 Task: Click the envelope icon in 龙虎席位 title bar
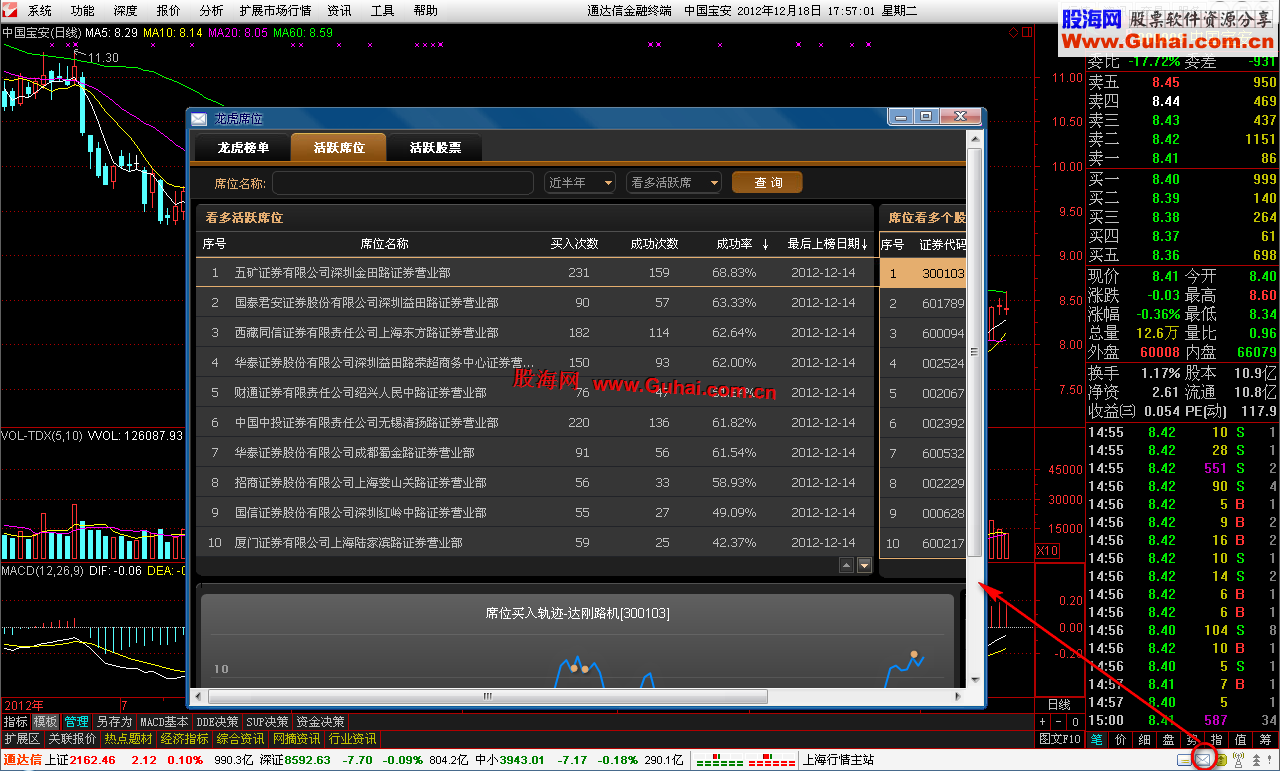(199, 118)
